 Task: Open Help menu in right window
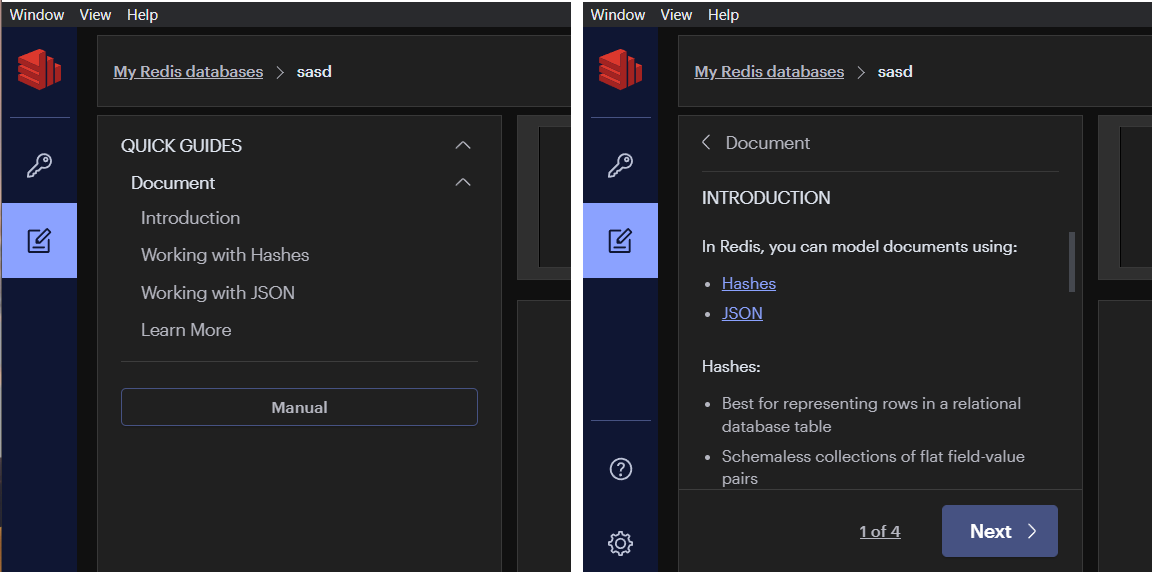tap(724, 15)
